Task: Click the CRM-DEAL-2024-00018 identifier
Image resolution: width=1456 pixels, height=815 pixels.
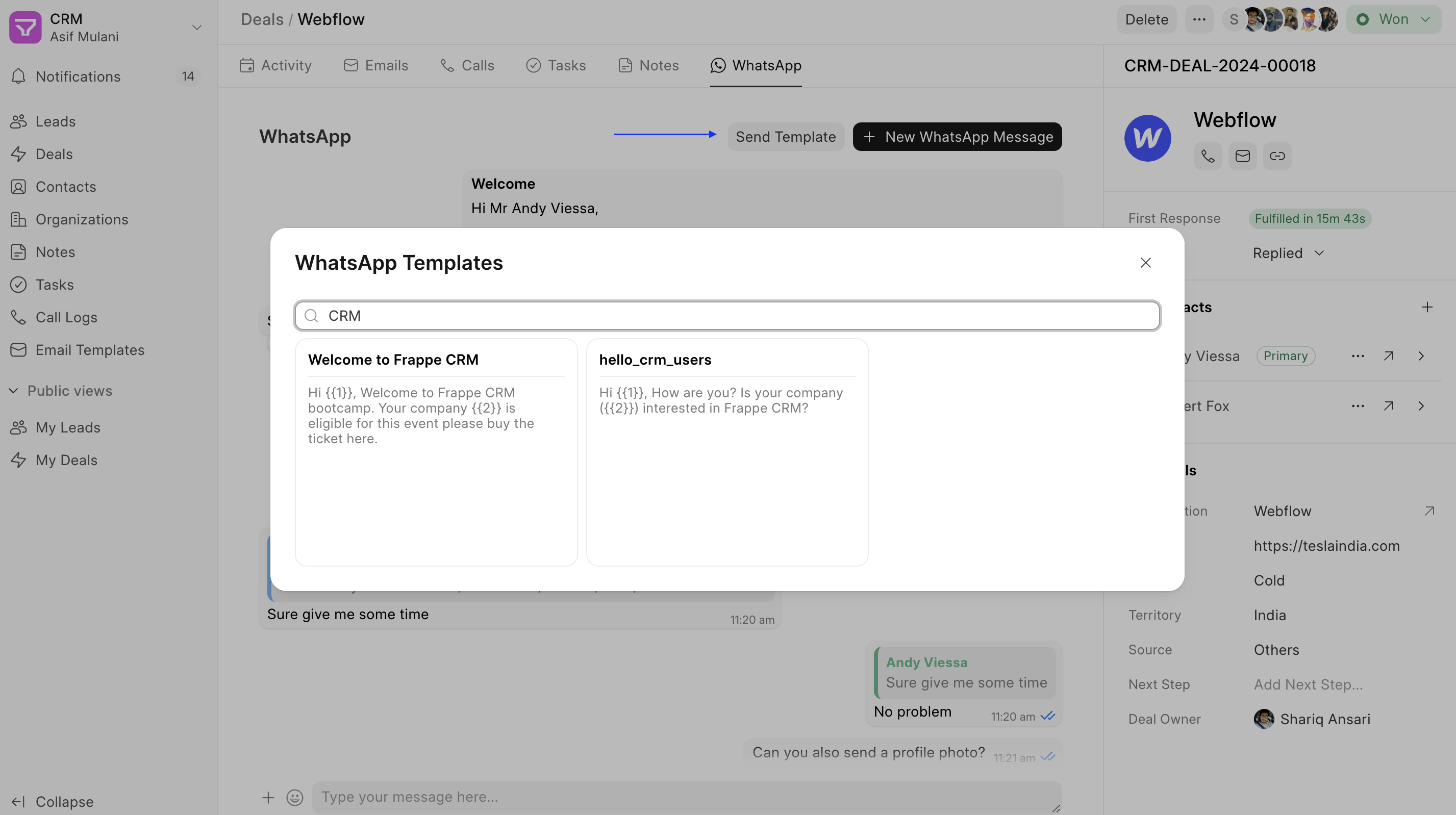Action: 1220,66
